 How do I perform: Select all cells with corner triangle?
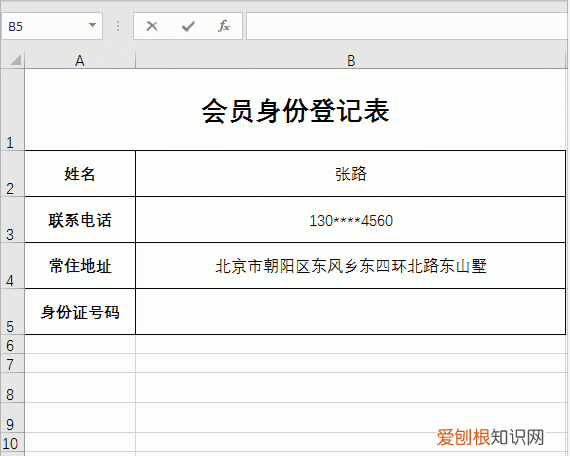point(15,60)
